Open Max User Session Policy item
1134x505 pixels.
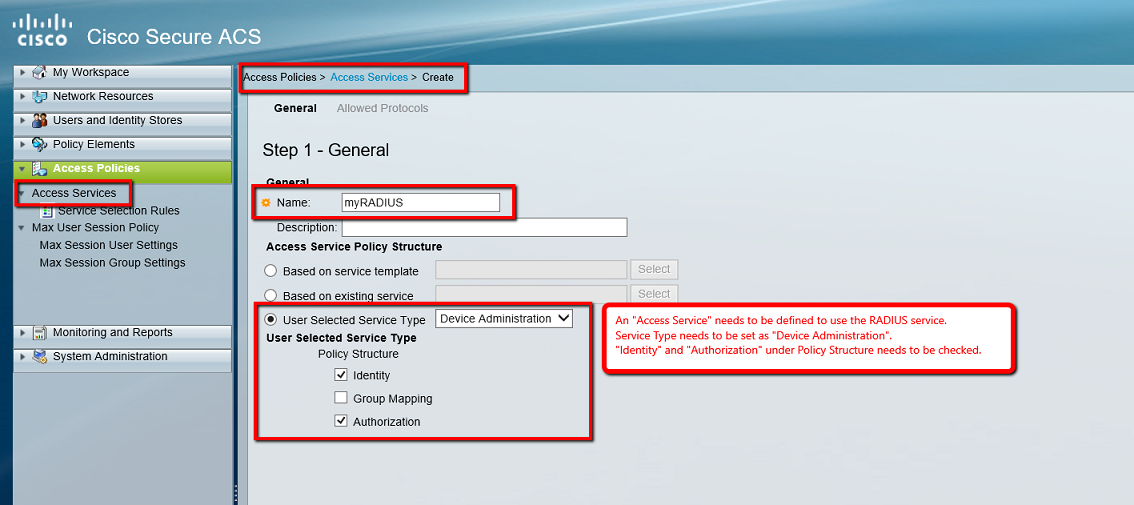[x=95, y=228]
